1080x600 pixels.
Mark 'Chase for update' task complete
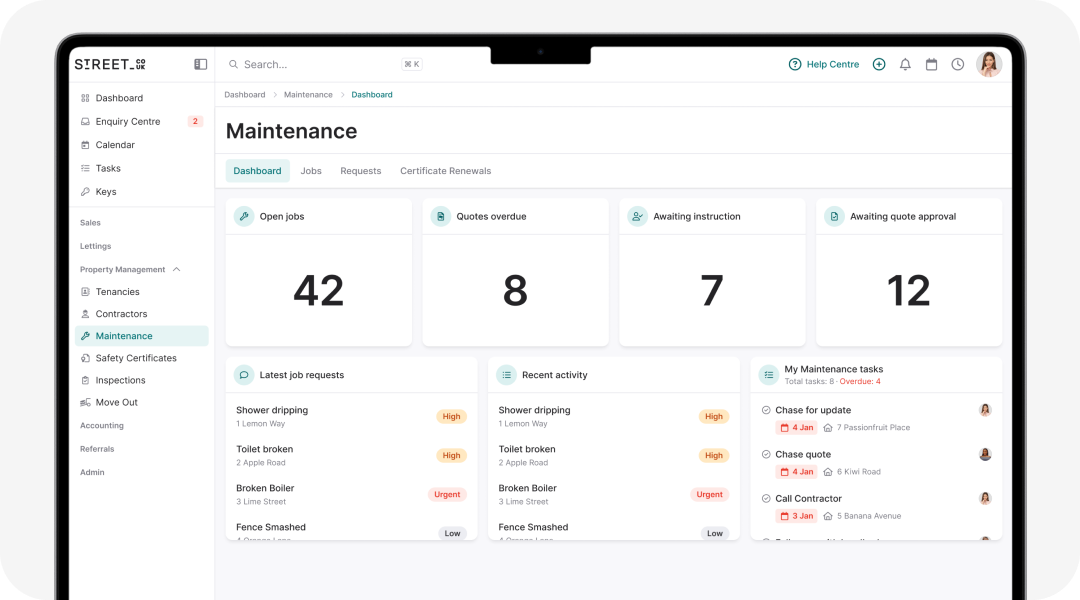764,410
